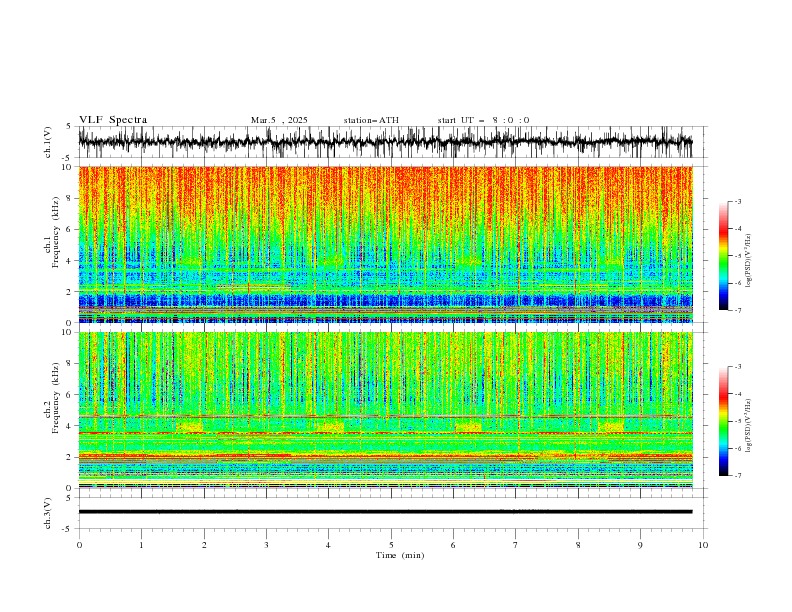This screenshot has height=612, width=792.
Task: Click the "station=ATH" label
Action: click(x=371, y=120)
